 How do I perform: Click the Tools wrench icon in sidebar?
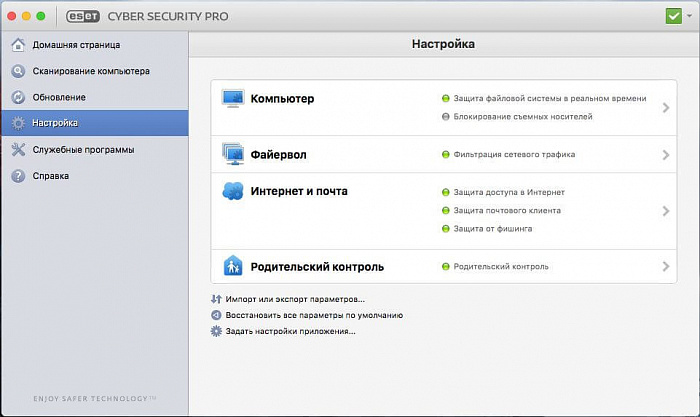(x=18, y=149)
